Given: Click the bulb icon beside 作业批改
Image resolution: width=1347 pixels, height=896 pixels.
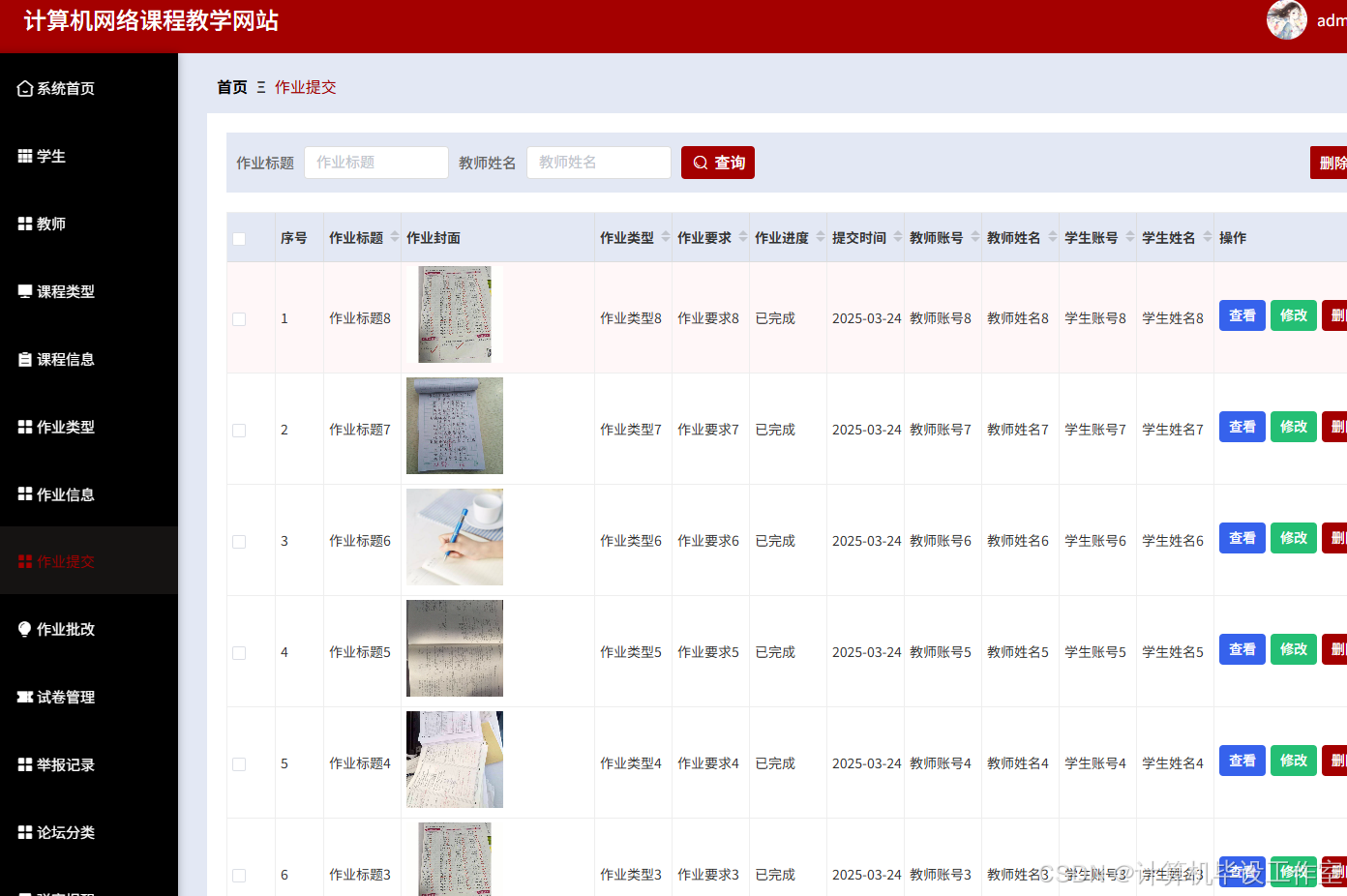Looking at the screenshot, I should (x=25, y=629).
